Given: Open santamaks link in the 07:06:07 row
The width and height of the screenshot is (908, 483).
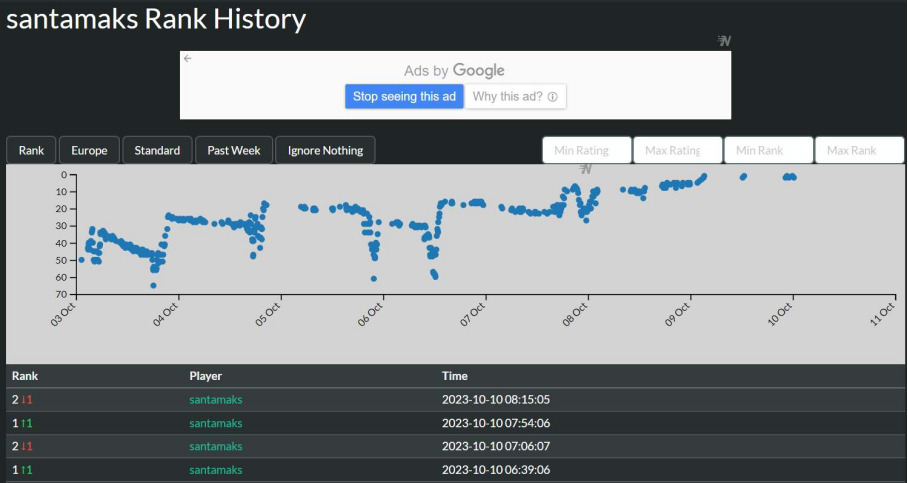Looking at the screenshot, I should (x=216, y=446).
